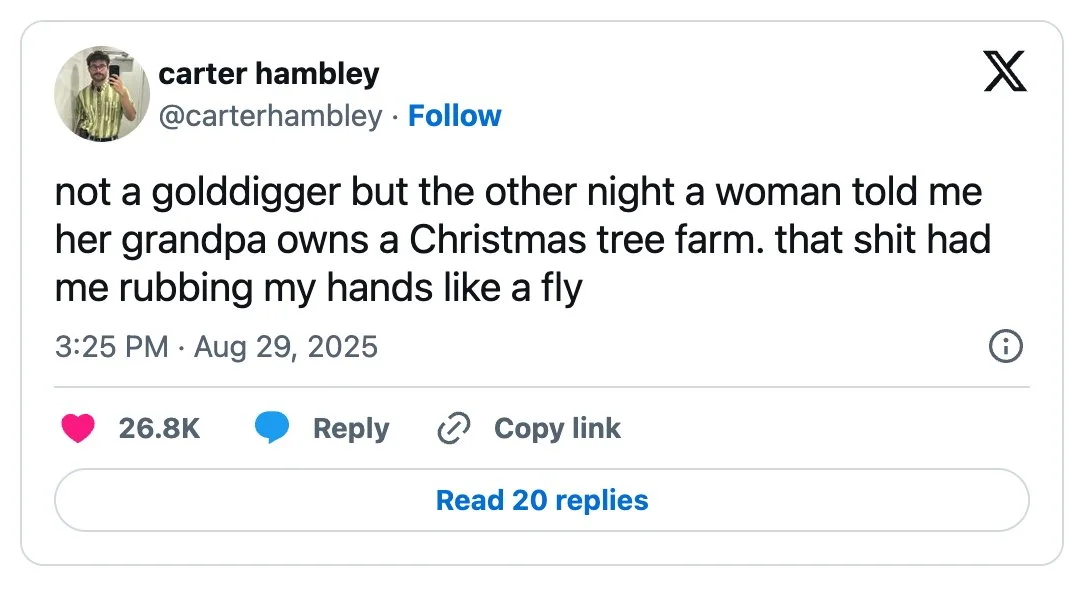Open the carter hambley display name

point(269,73)
